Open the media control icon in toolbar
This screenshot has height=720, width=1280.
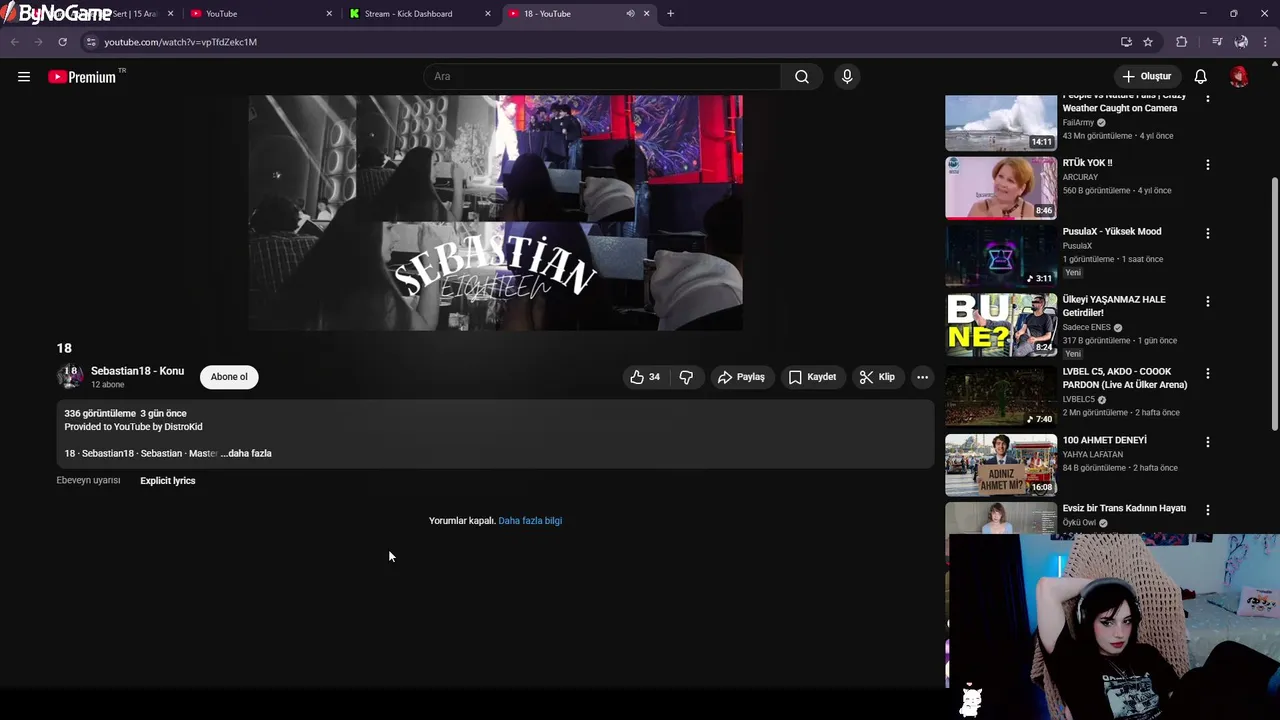pyautogui.click(x=1217, y=42)
